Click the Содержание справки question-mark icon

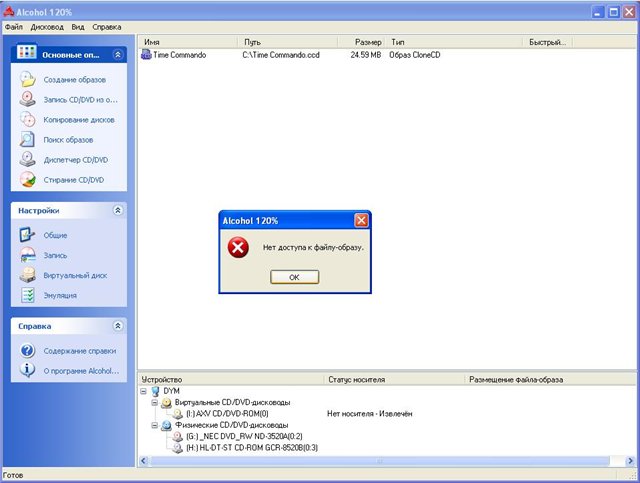[x=28, y=350]
